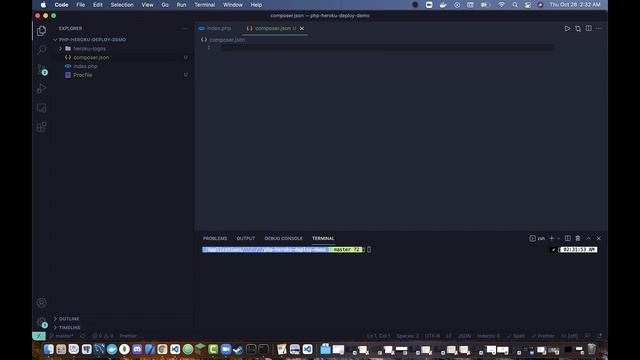Viewport: 640px width, 360px height.
Task: Open the Go menu
Action: pos(165,5)
